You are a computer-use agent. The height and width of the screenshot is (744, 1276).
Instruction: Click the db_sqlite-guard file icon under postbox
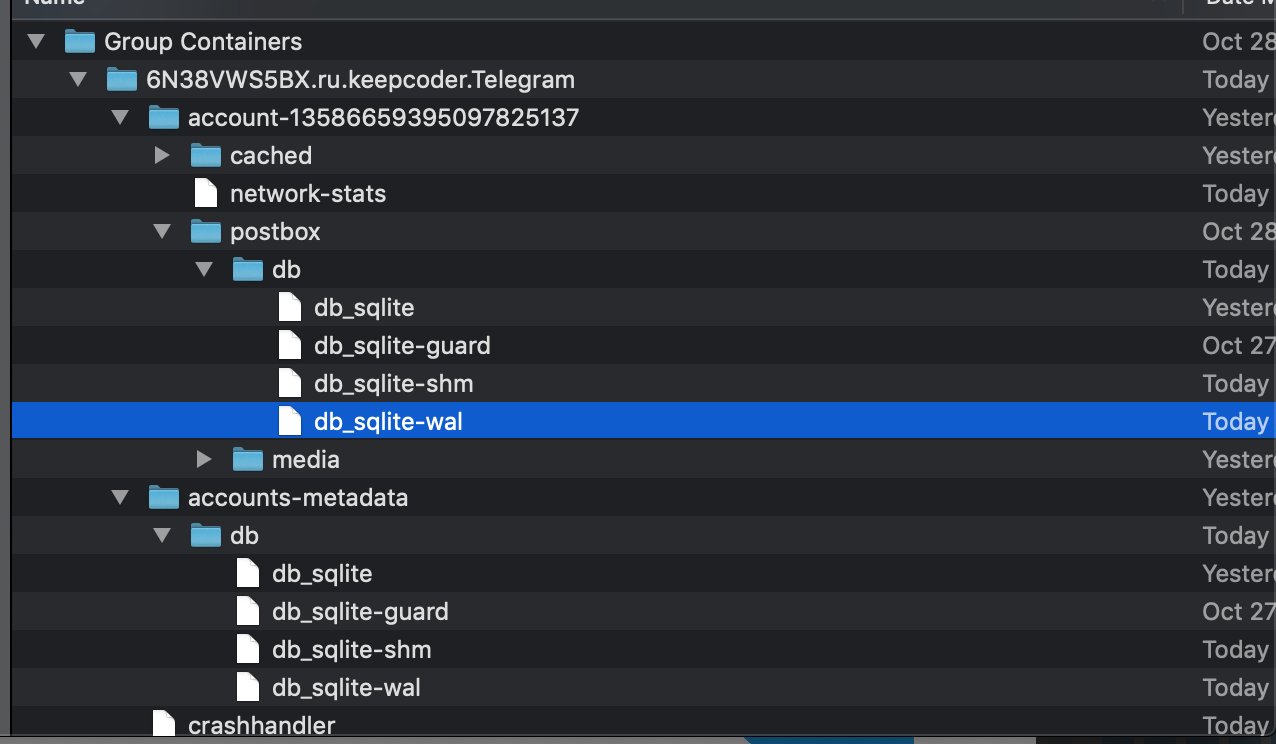pyautogui.click(x=289, y=345)
